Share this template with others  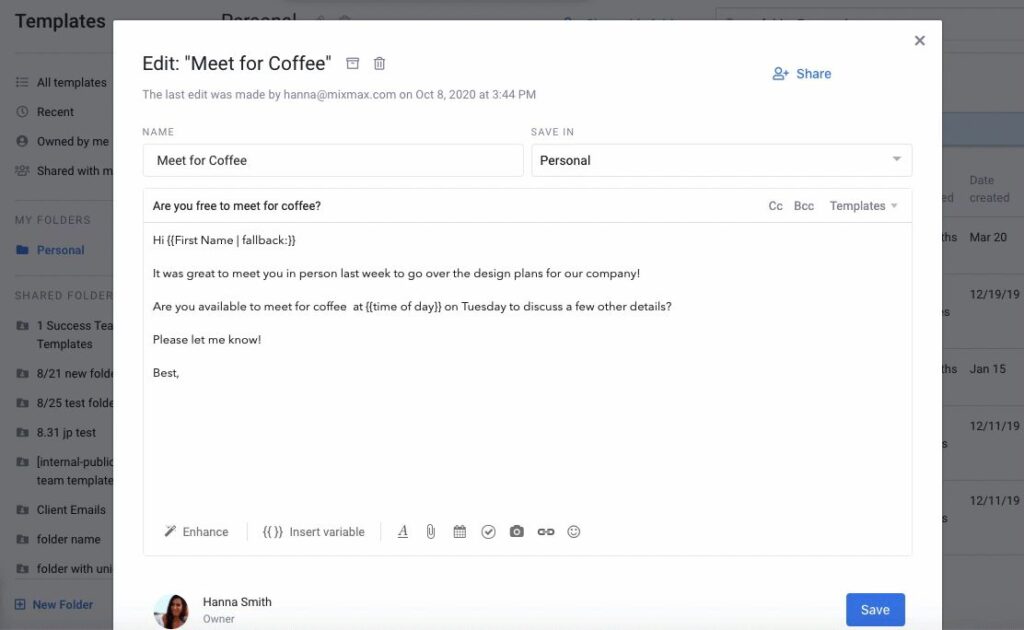[x=801, y=74]
